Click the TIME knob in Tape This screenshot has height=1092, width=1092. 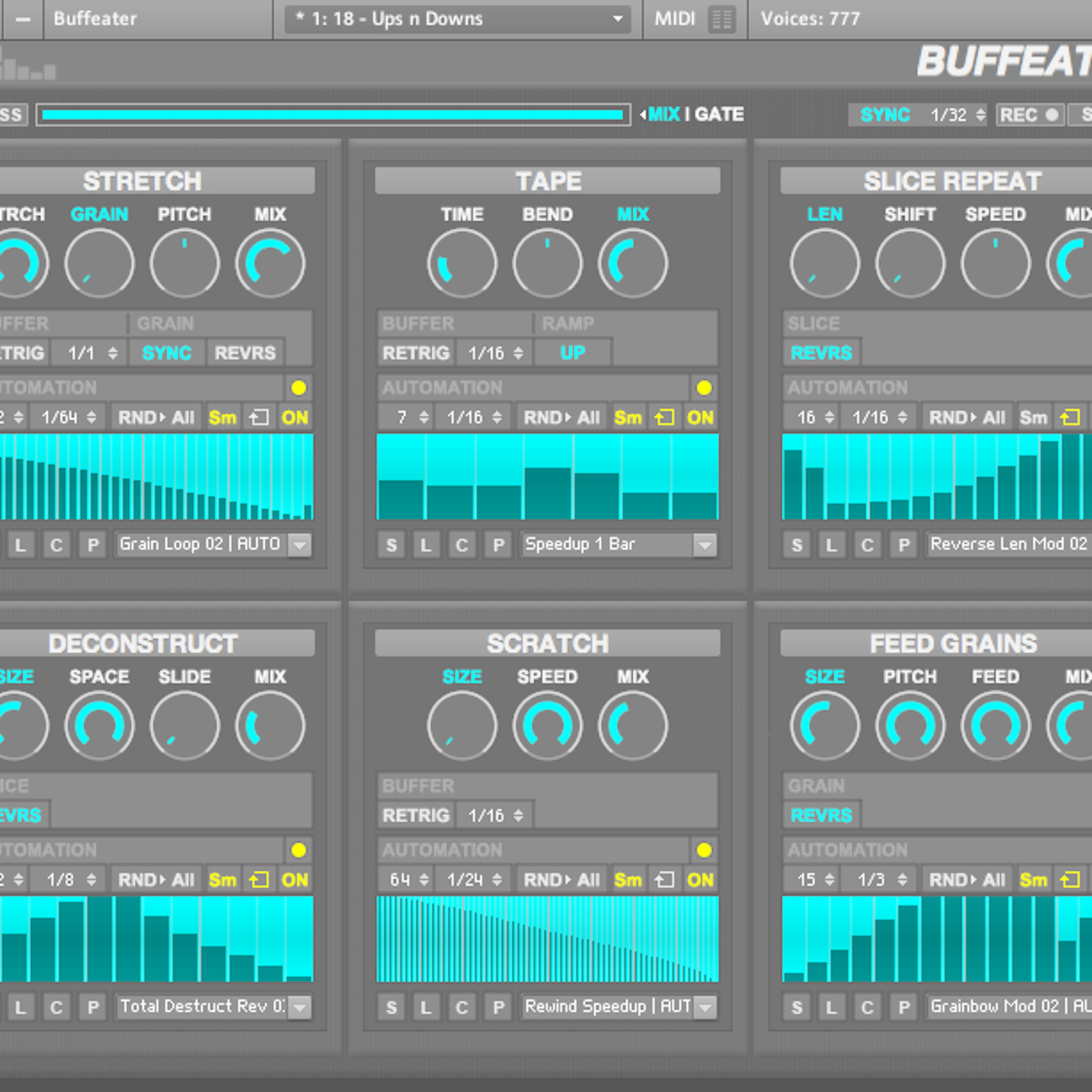[462, 264]
